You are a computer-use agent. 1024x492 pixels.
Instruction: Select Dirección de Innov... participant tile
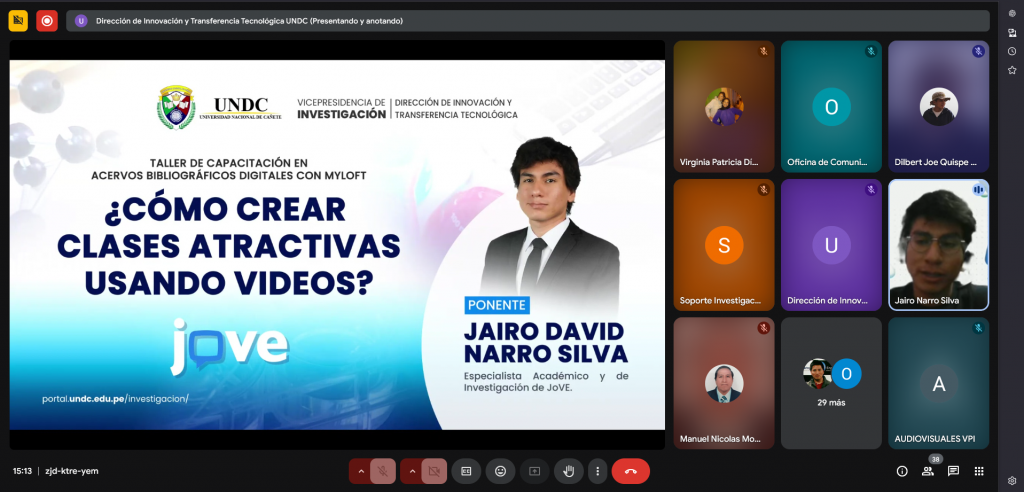pyautogui.click(x=831, y=245)
